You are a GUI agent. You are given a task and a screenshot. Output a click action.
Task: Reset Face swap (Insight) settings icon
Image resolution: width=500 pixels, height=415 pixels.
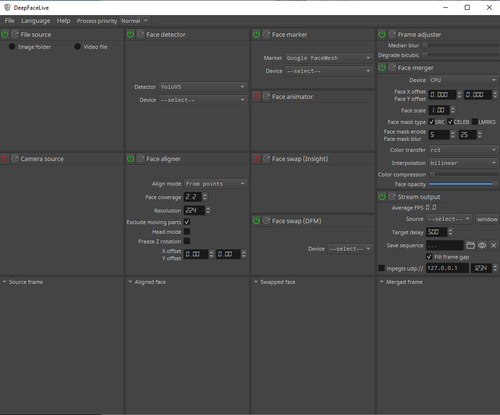(266, 159)
